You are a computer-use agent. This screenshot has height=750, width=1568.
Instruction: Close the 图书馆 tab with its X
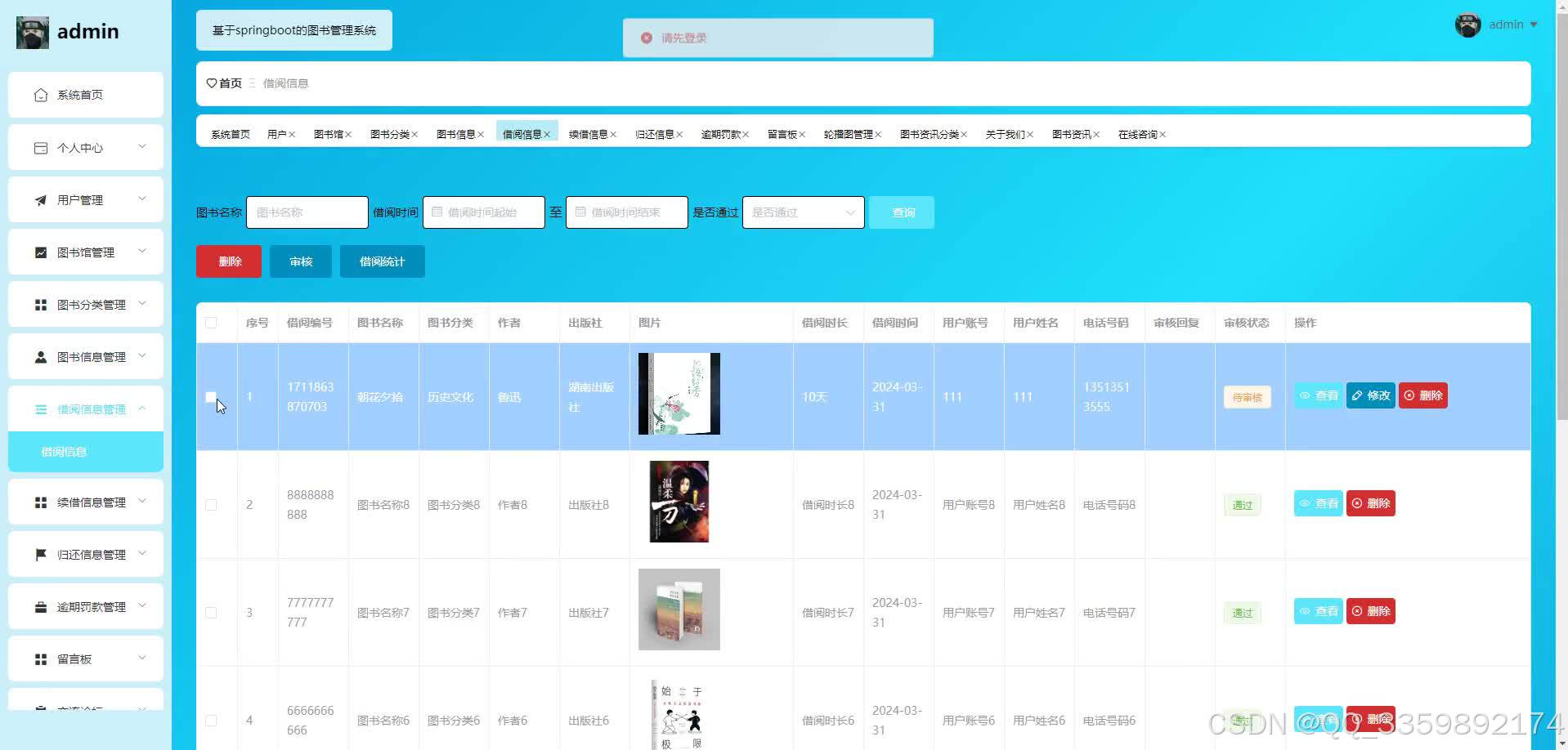point(348,135)
